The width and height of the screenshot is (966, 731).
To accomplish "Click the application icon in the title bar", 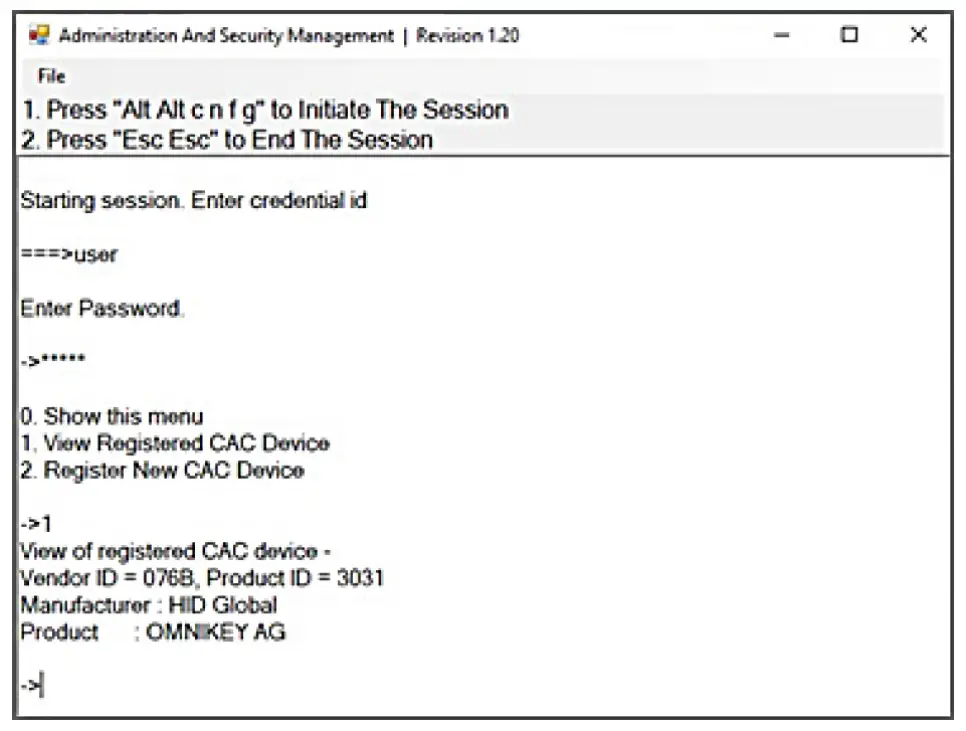I will pos(39,35).
